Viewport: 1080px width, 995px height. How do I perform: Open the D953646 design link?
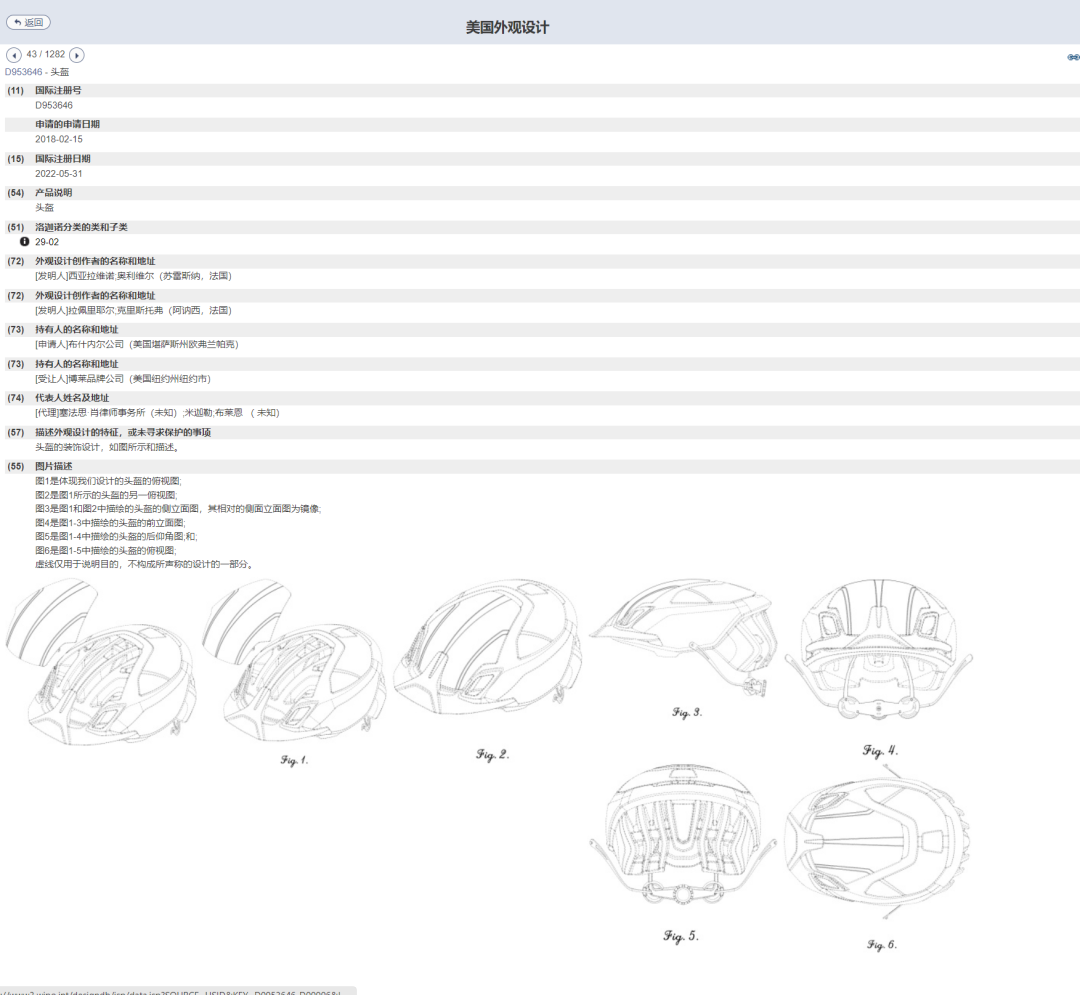point(23,72)
